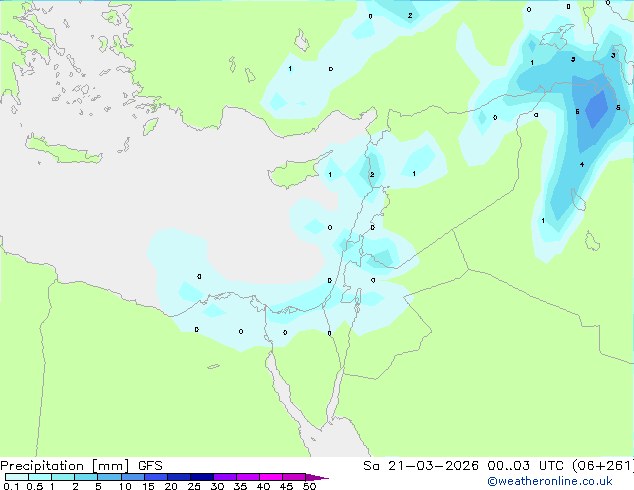
Task: Click the 0.1–0.5 mm legend color swatch
Action: (x=17, y=477)
